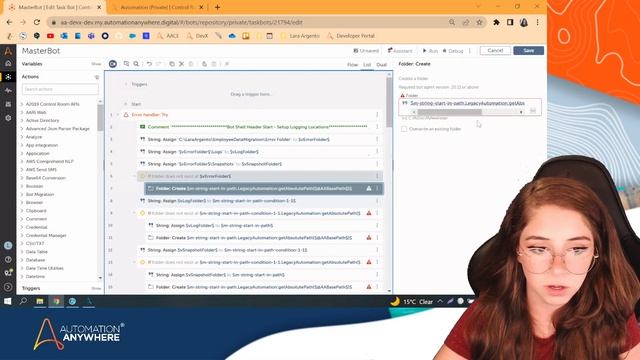Click the record button in editor toolbar
Screen dimensions: 640x360
tap(113, 64)
